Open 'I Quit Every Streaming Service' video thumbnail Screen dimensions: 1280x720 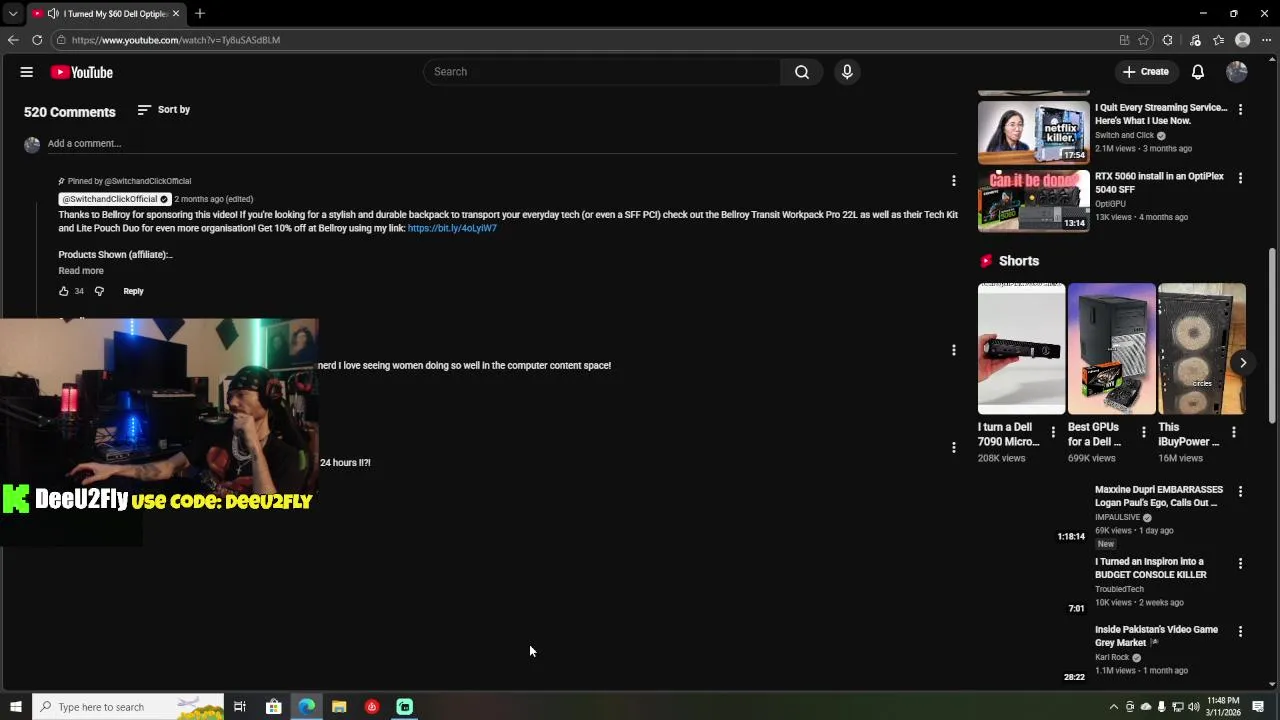pos(1034,133)
